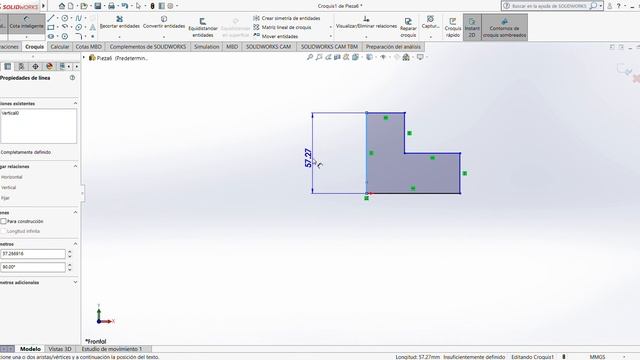Open PropertyManager tab icon in panel

[x=21, y=66]
